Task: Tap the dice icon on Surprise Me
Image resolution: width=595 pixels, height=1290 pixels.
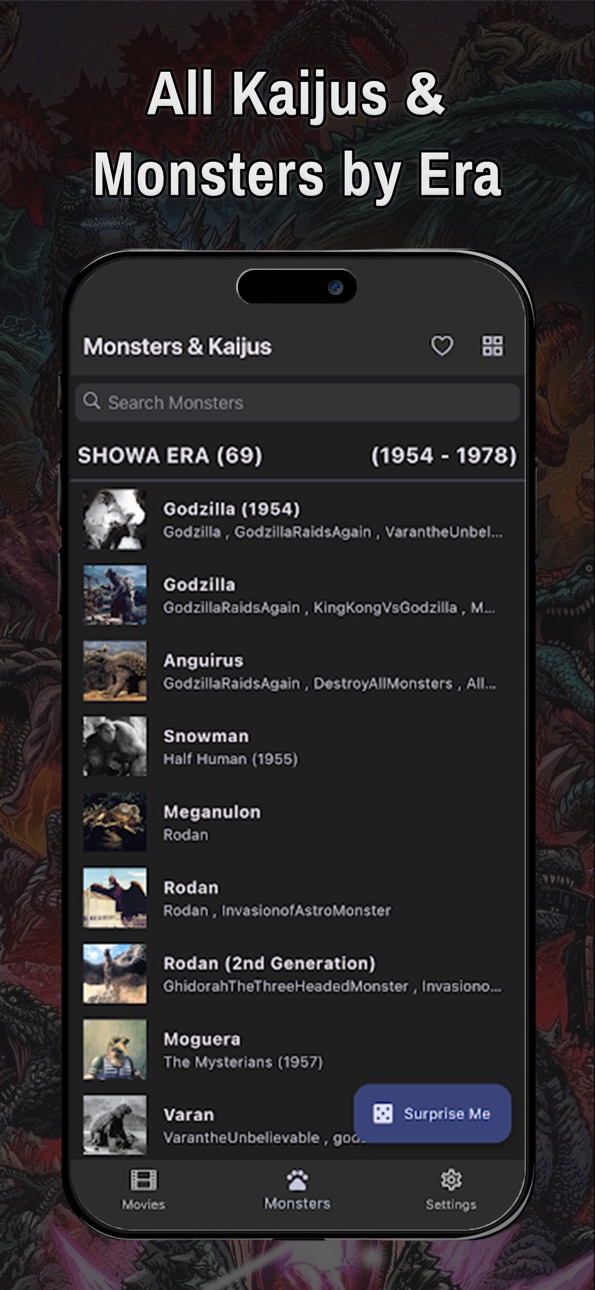Action: point(383,1114)
